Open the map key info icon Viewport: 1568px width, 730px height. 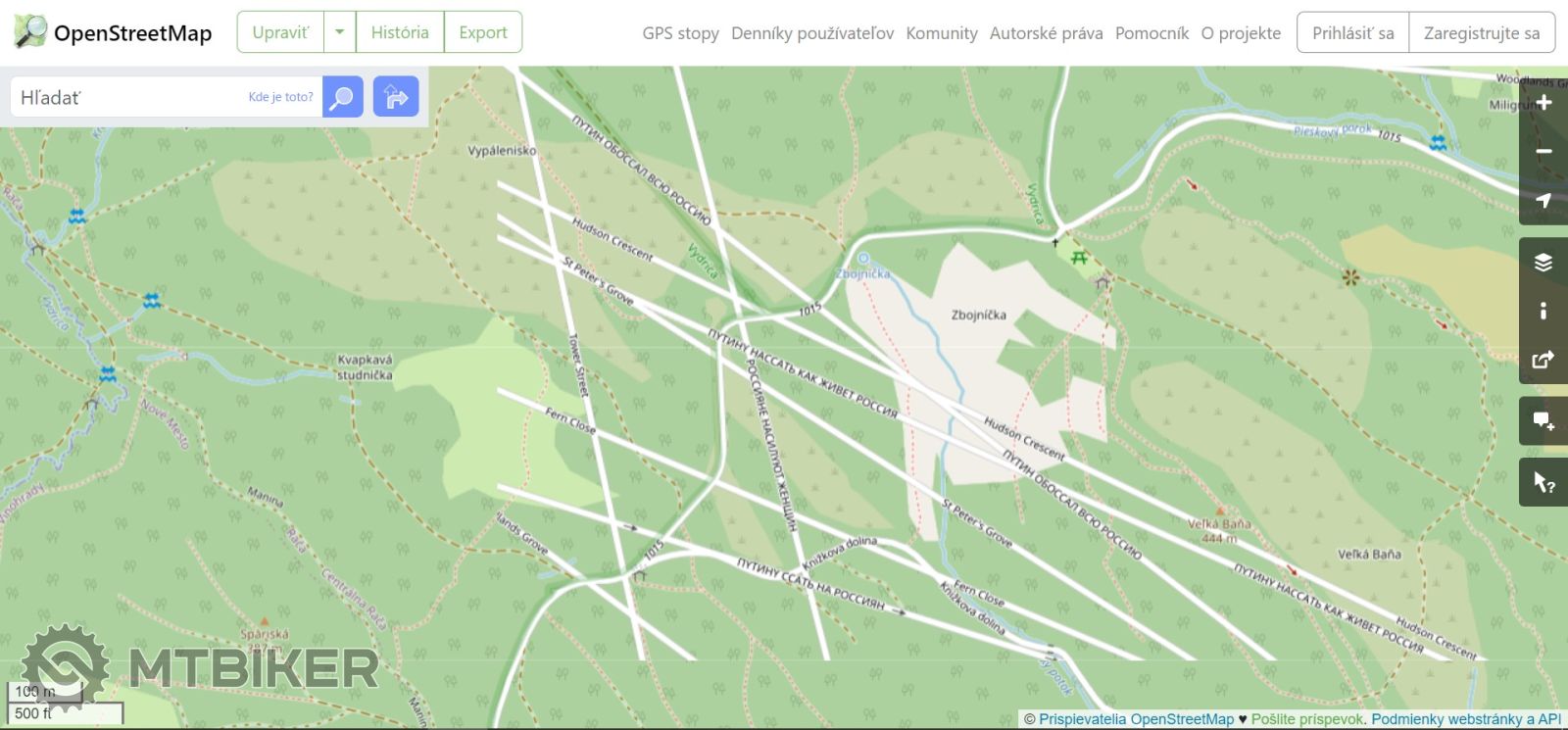pyautogui.click(x=1543, y=311)
